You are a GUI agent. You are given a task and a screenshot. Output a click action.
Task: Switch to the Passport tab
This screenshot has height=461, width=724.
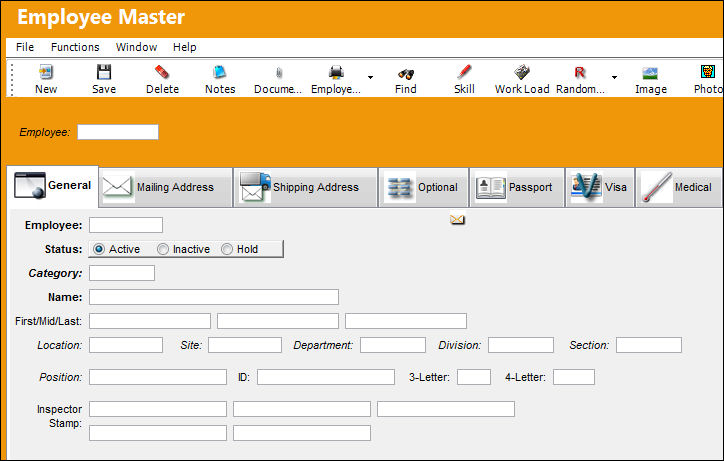517,188
